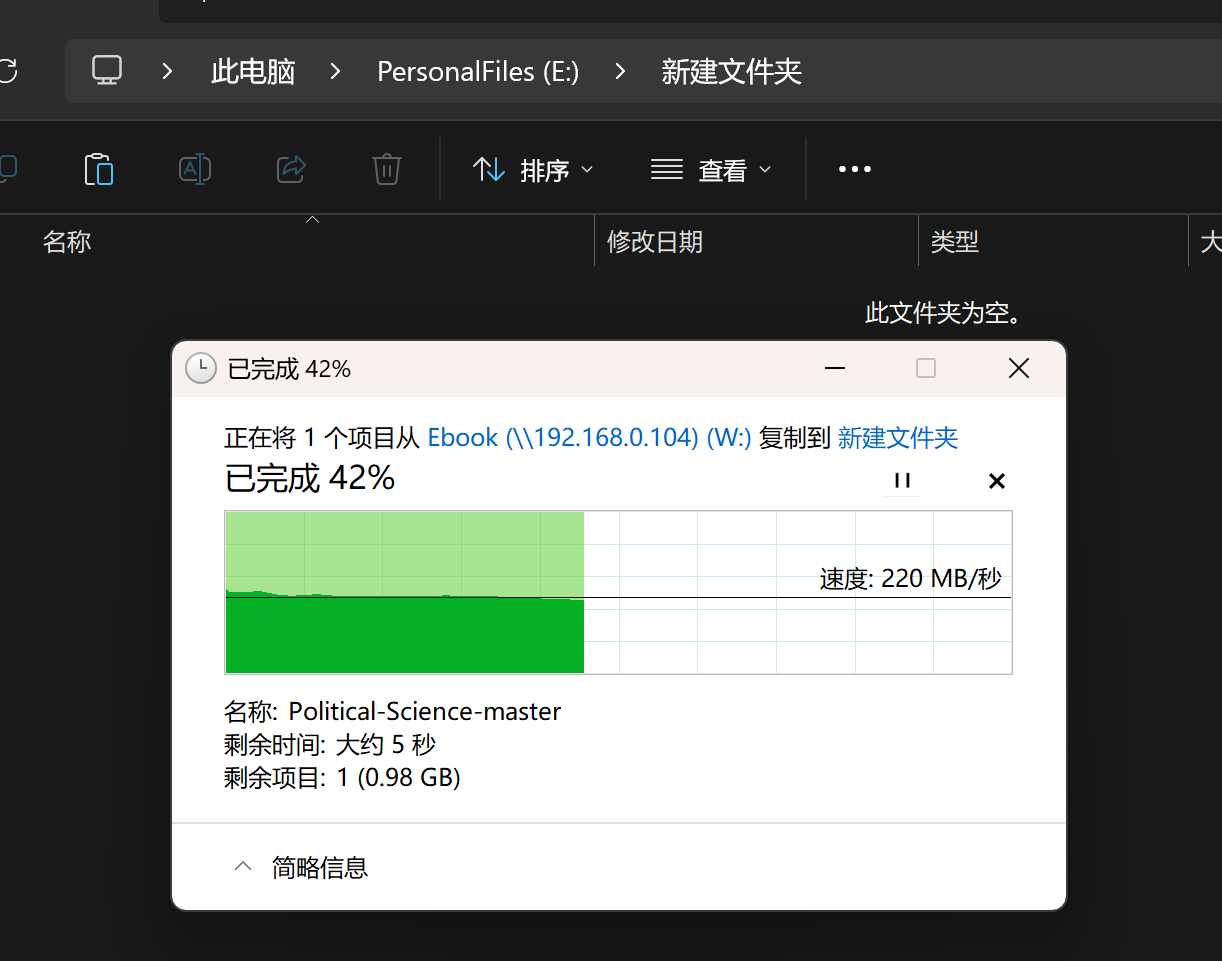This screenshot has width=1222, height=961.
Task: Click the transfer speed progress graph
Action: [618, 592]
